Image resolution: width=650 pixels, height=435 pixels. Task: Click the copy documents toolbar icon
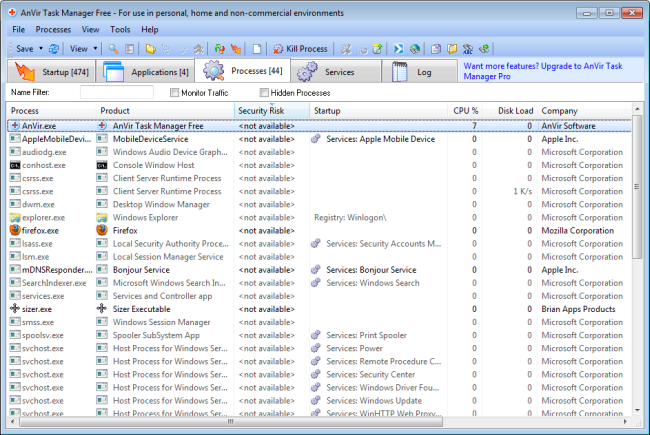pos(436,49)
